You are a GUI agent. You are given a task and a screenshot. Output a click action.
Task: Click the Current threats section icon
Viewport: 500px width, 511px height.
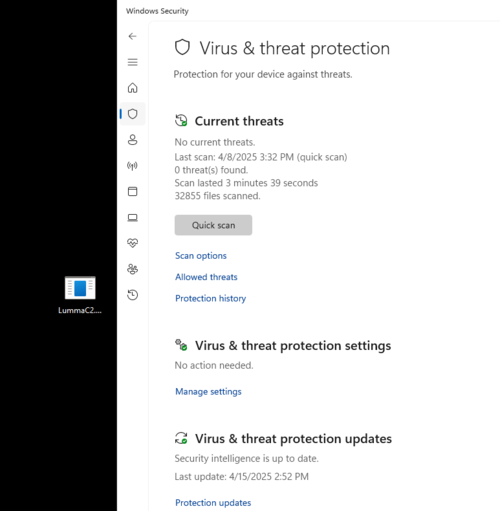[x=181, y=120]
